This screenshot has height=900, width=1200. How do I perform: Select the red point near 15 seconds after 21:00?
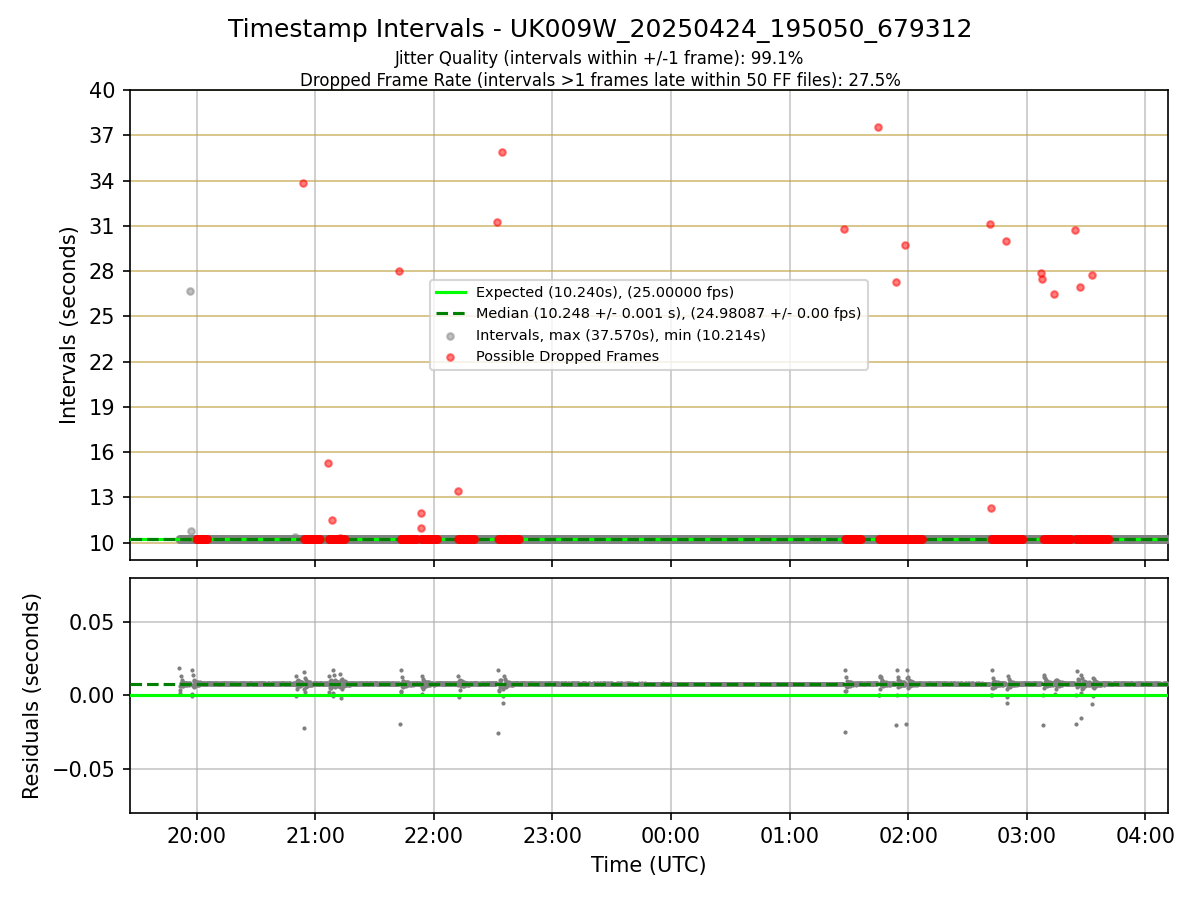coord(328,463)
